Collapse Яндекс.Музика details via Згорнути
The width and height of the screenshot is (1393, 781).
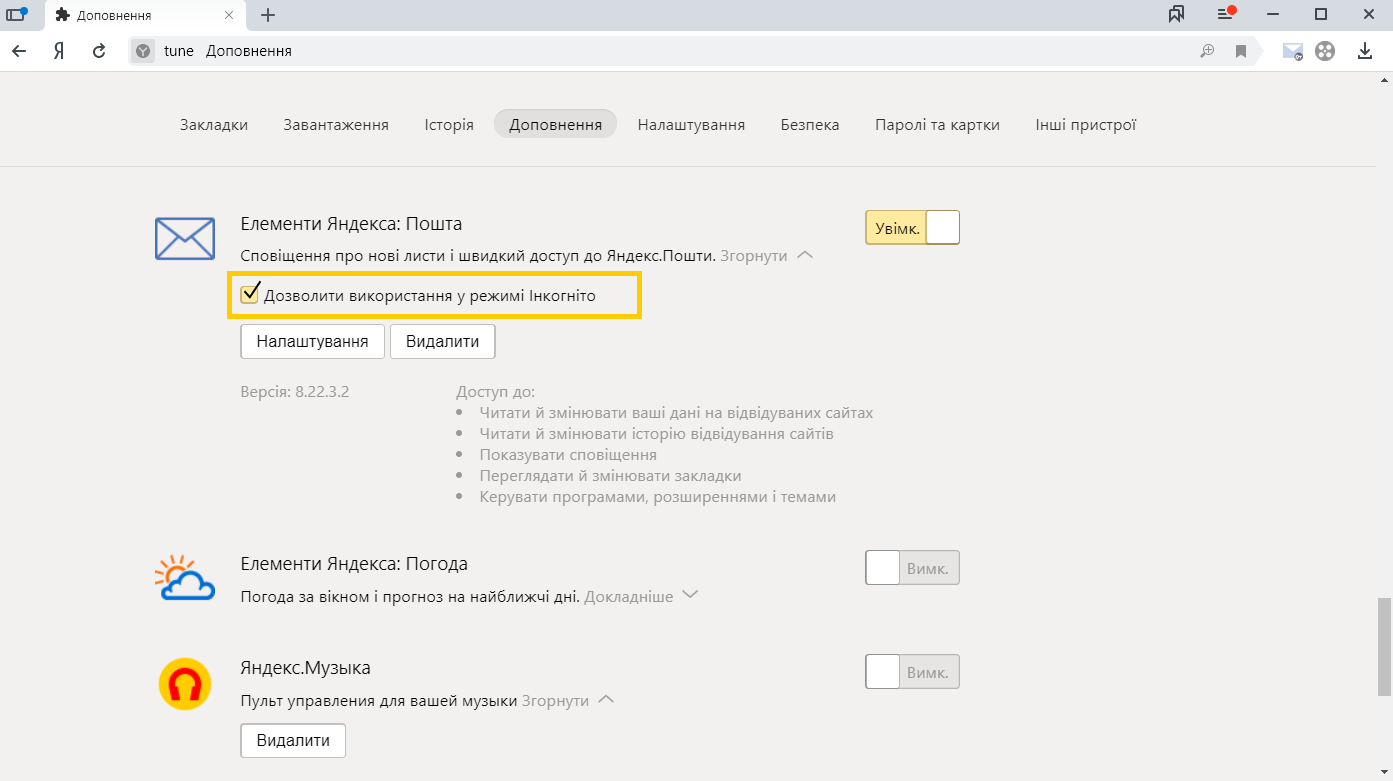coord(567,700)
